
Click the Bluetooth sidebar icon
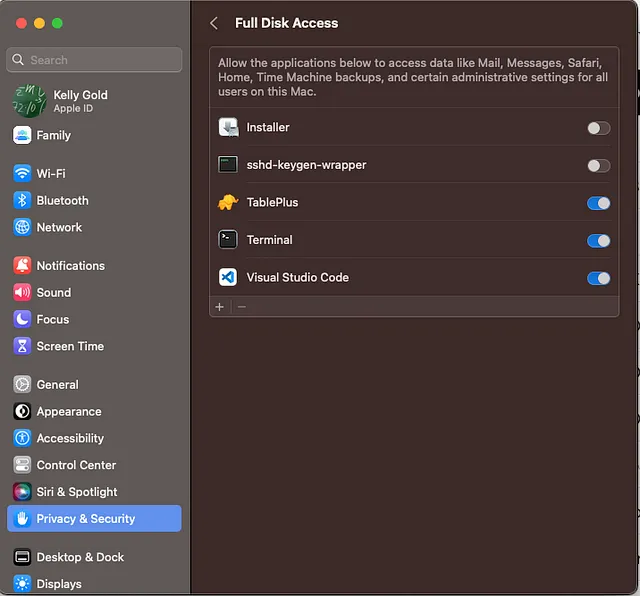[x=22, y=200]
